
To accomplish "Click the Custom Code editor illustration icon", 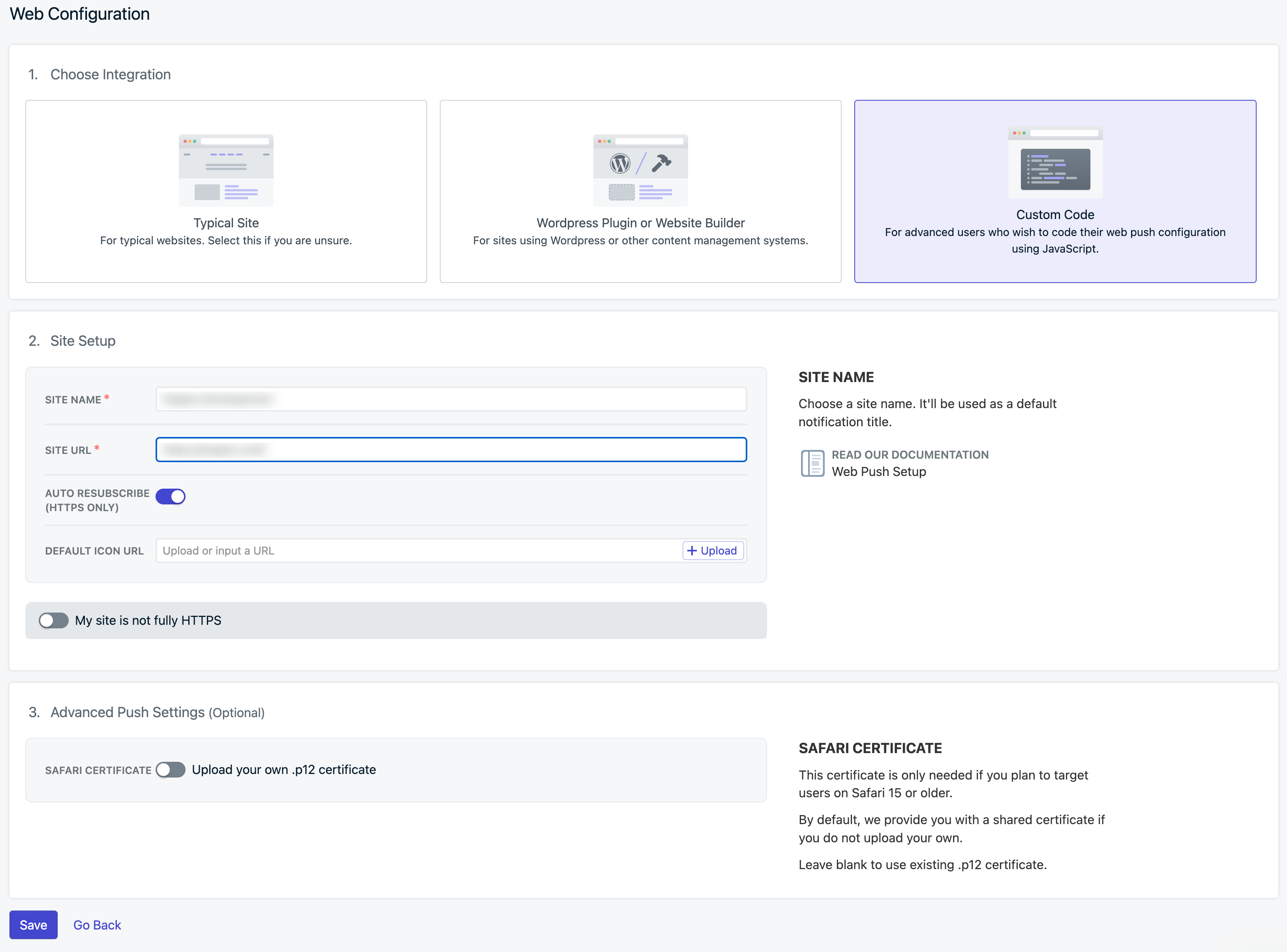I will pos(1055,163).
